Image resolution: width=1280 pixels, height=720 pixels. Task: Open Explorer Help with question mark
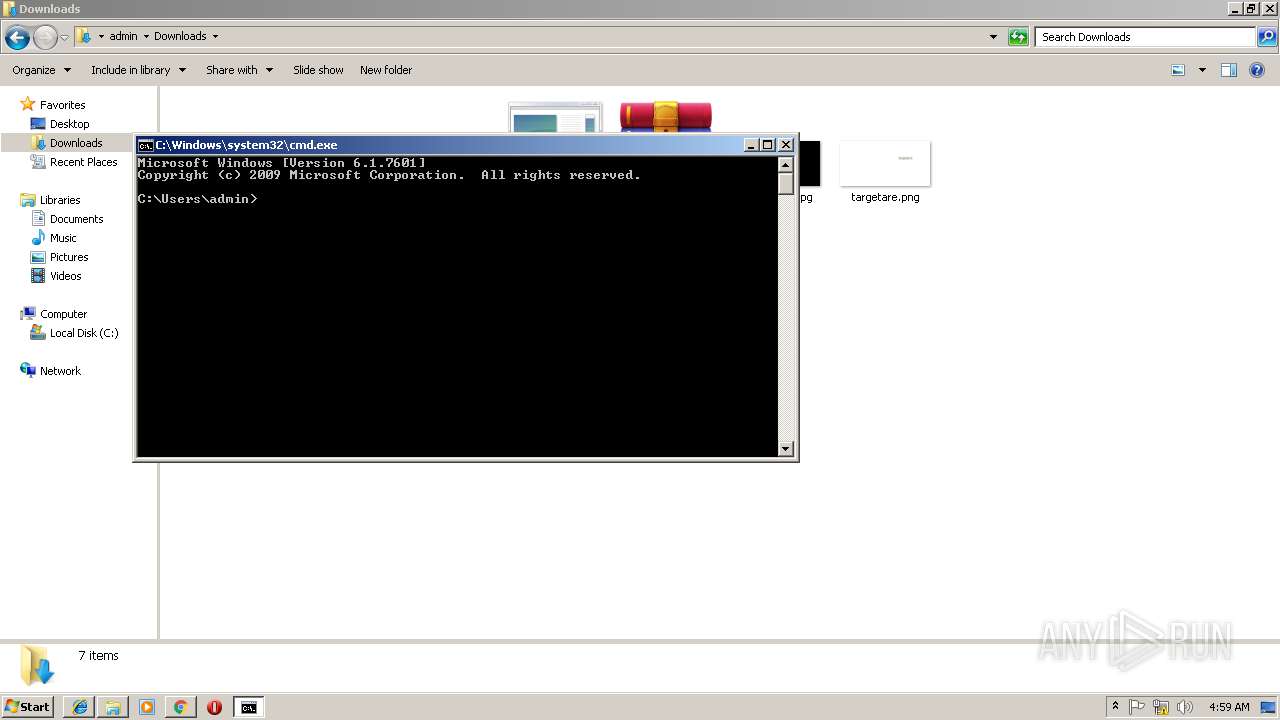(1257, 70)
